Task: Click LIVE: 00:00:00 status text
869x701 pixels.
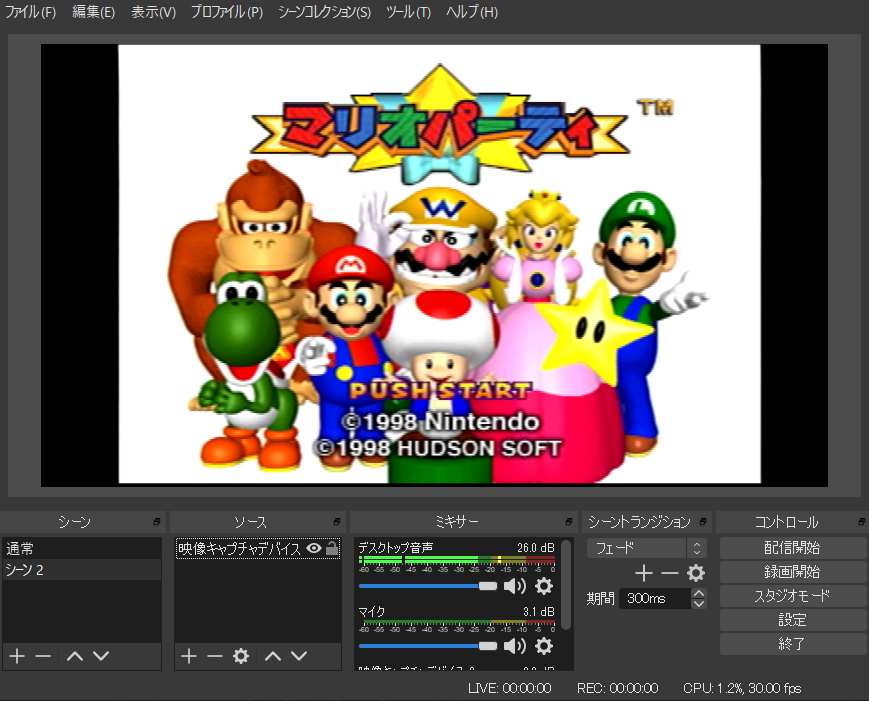Action: tap(509, 688)
